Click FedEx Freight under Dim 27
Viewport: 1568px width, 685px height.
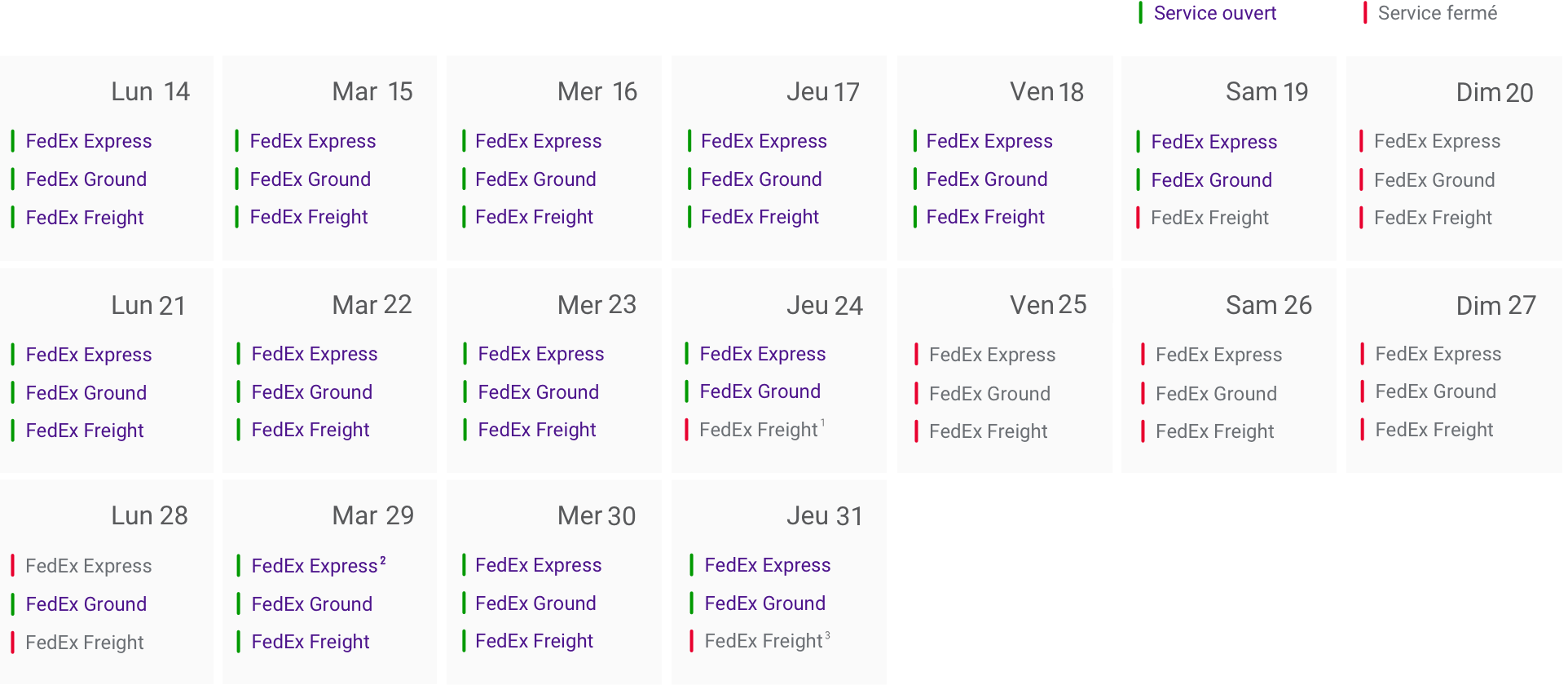[x=1434, y=430]
